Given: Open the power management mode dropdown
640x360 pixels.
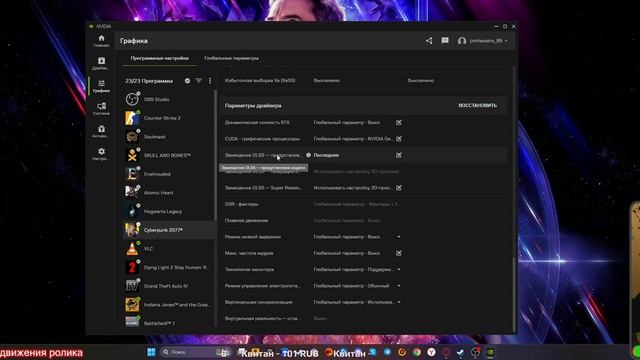Looking at the screenshot, I should [398, 286].
